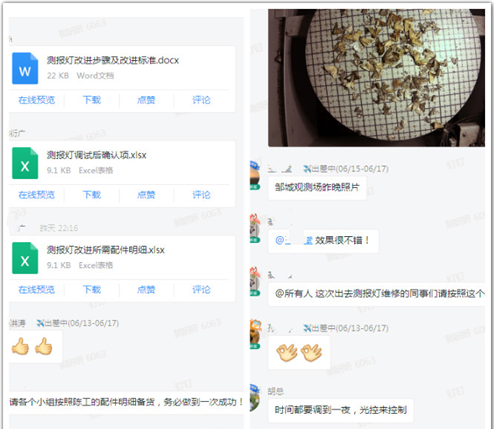
Task: Download the 测报灯改进步骤及改进标准.docx file
Action: tap(92, 100)
